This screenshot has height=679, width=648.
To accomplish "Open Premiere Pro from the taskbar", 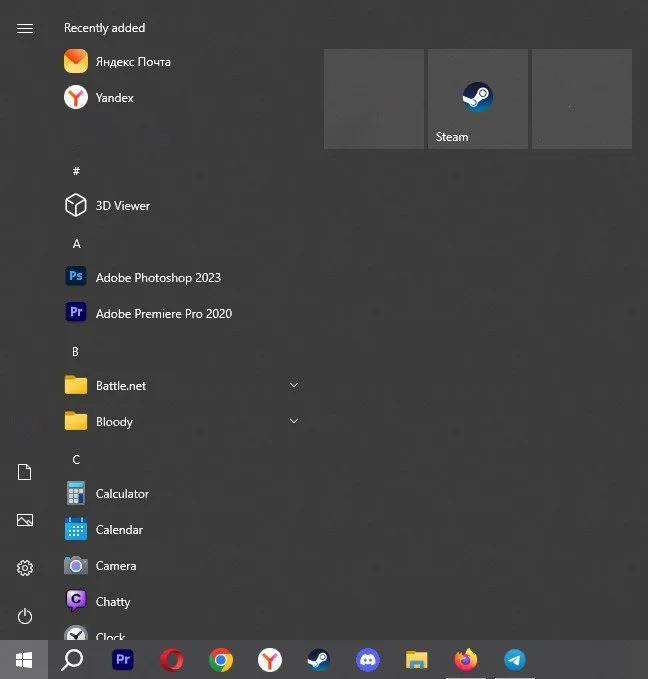I will 123,660.
